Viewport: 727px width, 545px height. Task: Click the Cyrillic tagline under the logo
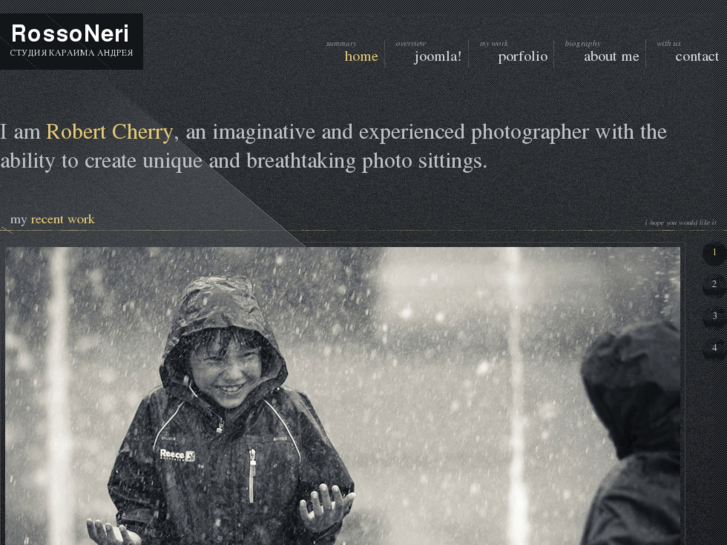[x=71, y=53]
